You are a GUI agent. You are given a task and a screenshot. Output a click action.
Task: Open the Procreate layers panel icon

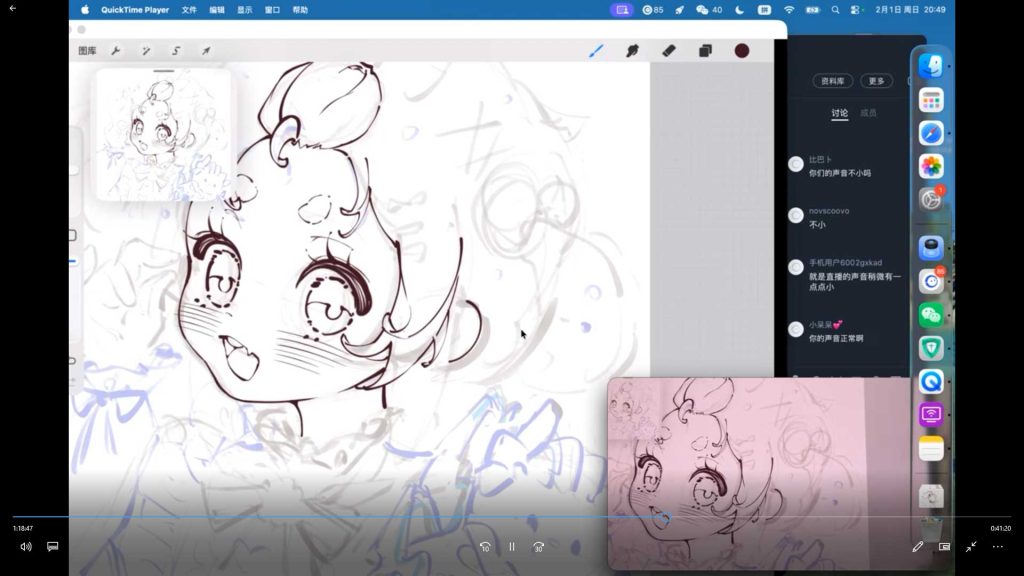coord(705,51)
